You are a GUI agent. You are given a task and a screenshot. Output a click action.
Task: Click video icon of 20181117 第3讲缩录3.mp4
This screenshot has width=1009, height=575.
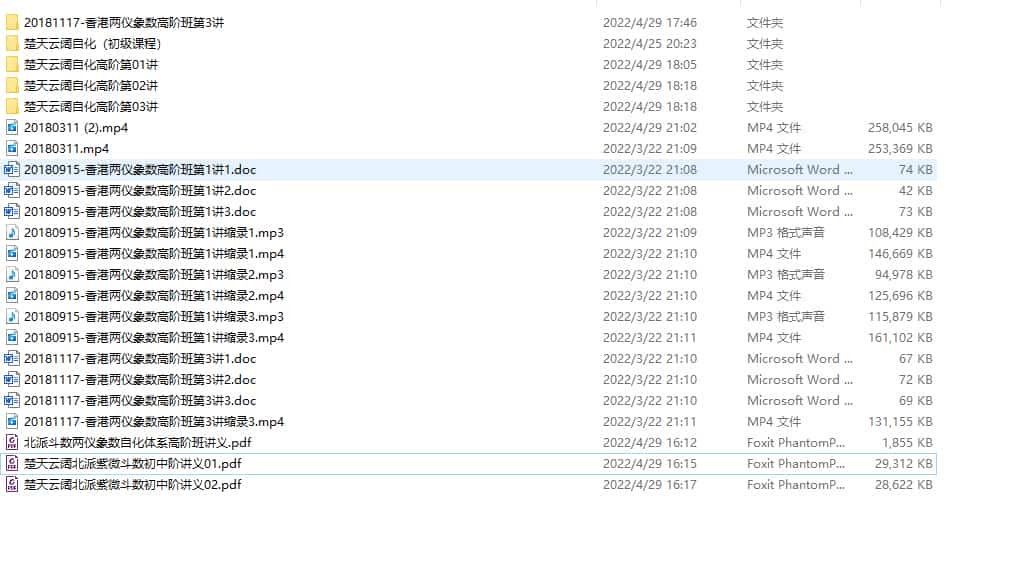(x=12, y=421)
